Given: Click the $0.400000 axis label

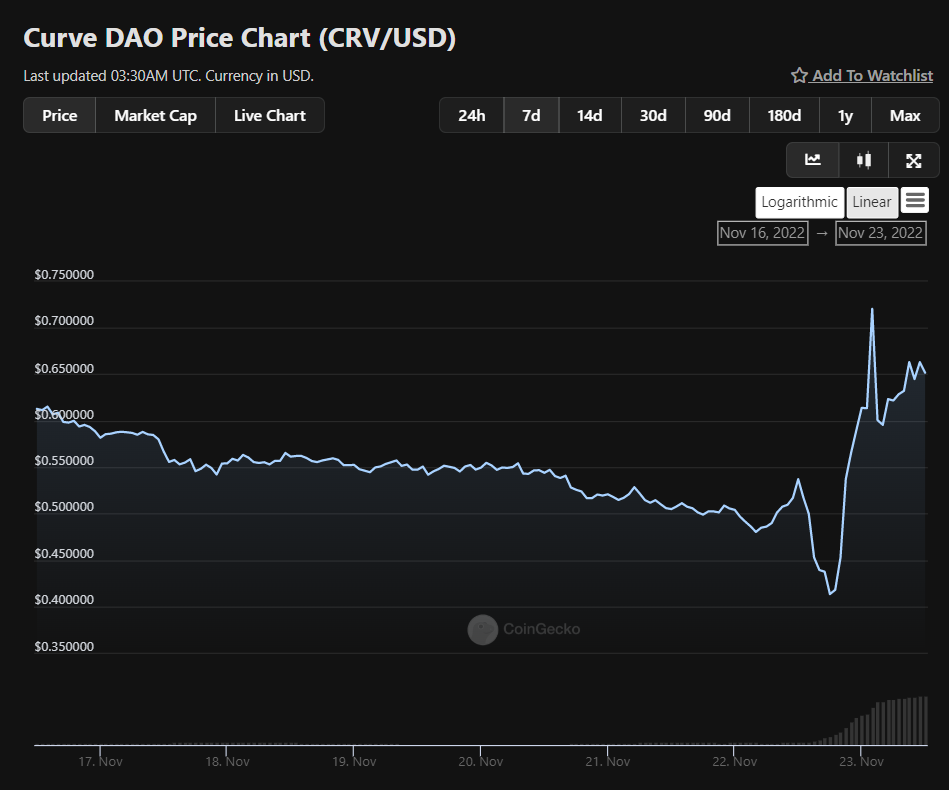Looking at the screenshot, I should pyautogui.click(x=64, y=600).
